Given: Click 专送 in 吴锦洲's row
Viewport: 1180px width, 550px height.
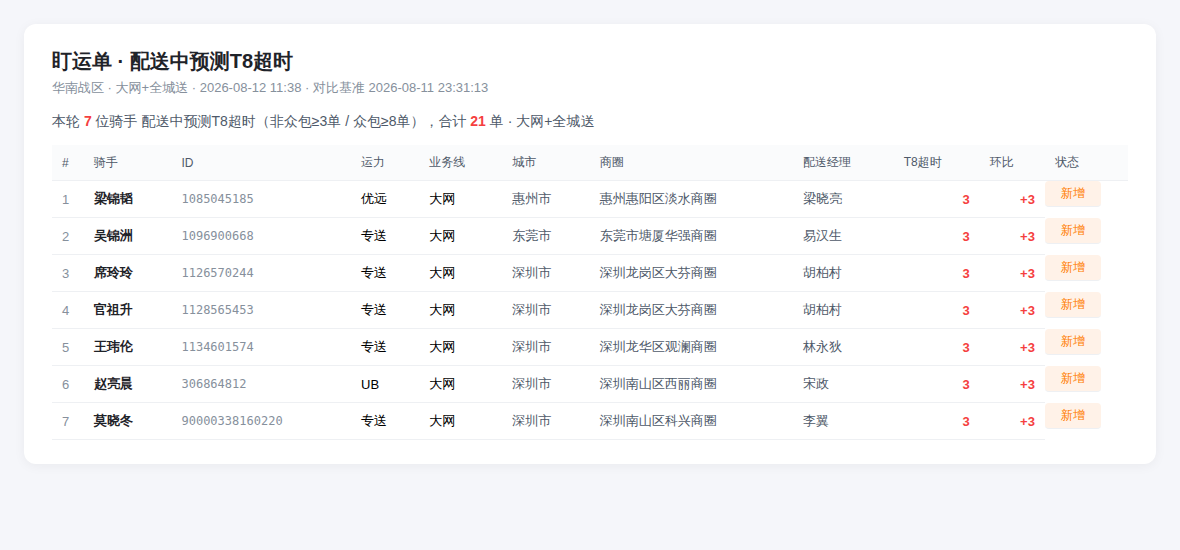Looking at the screenshot, I should [373, 235].
